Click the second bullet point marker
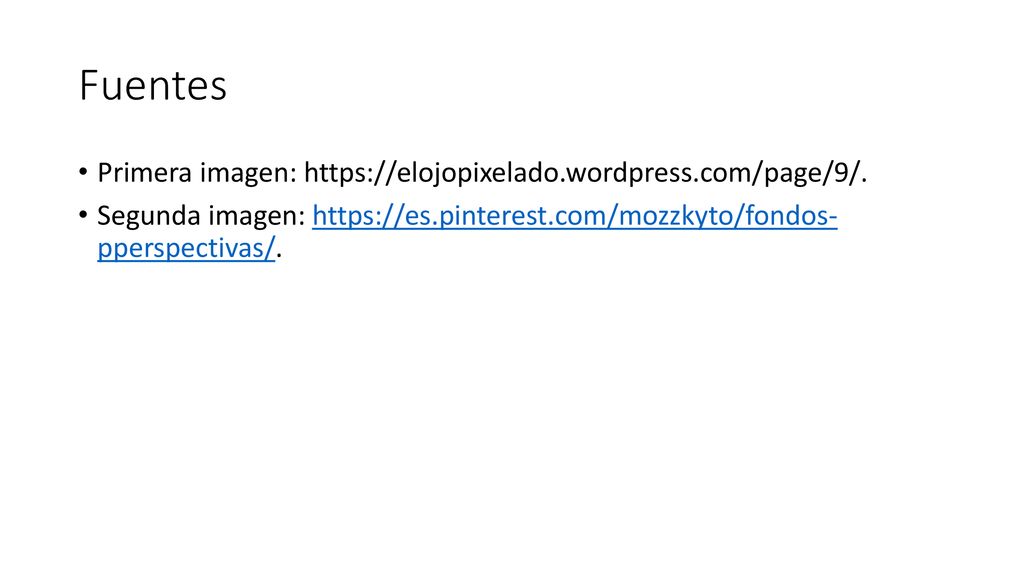Image resolution: width=1024 pixels, height=576 pixels. [x=83, y=215]
